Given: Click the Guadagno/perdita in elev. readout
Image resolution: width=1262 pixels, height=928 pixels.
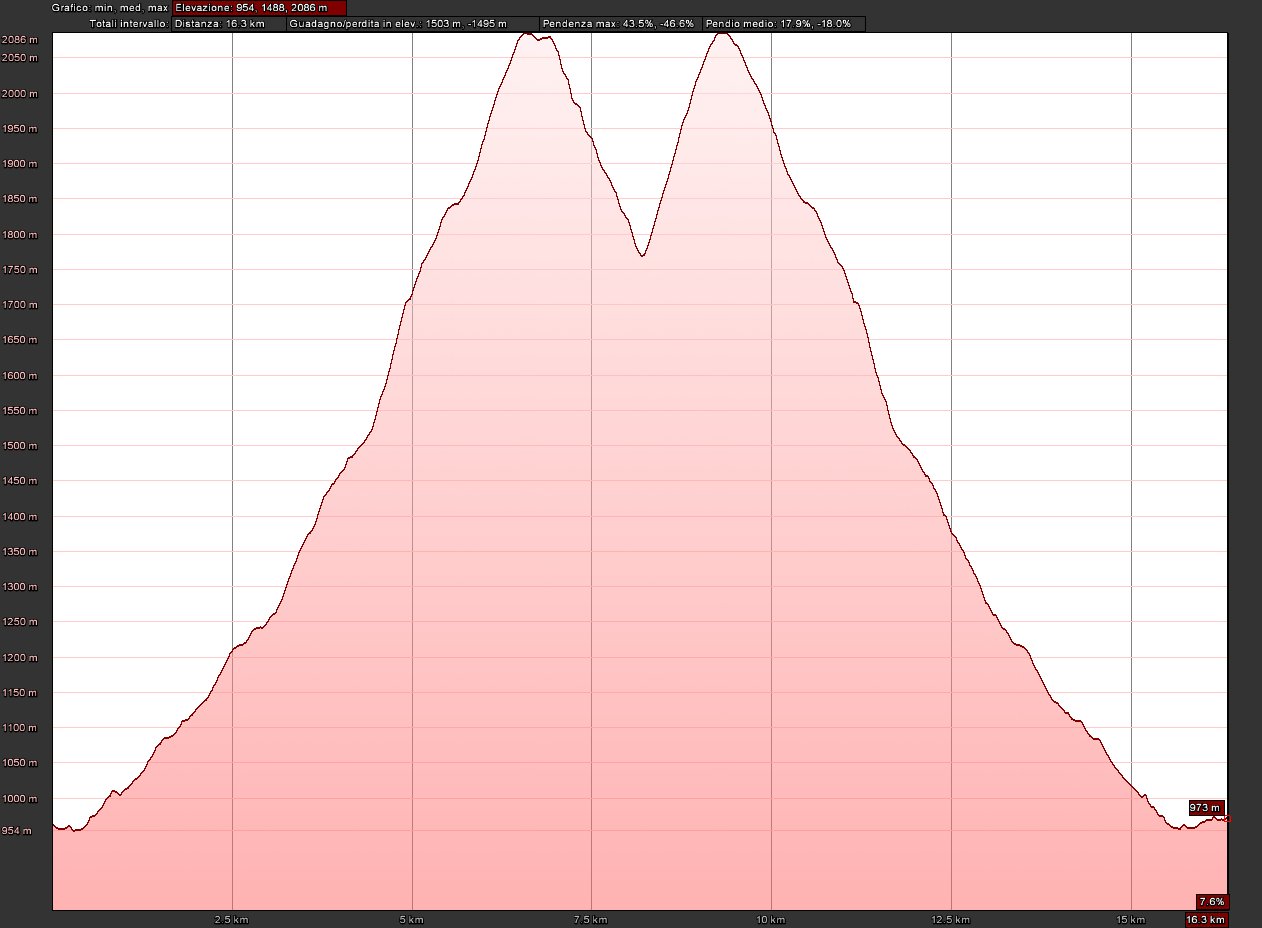Looking at the screenshot, I should pos(411,23).
